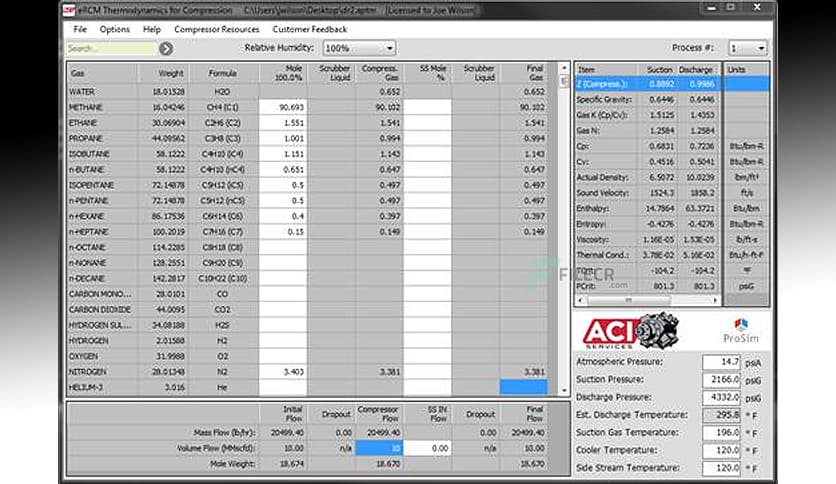This screenshot has width=836, height=484.
Task: Click the gas table scroll up arrow
Action: tap(564, 68)
